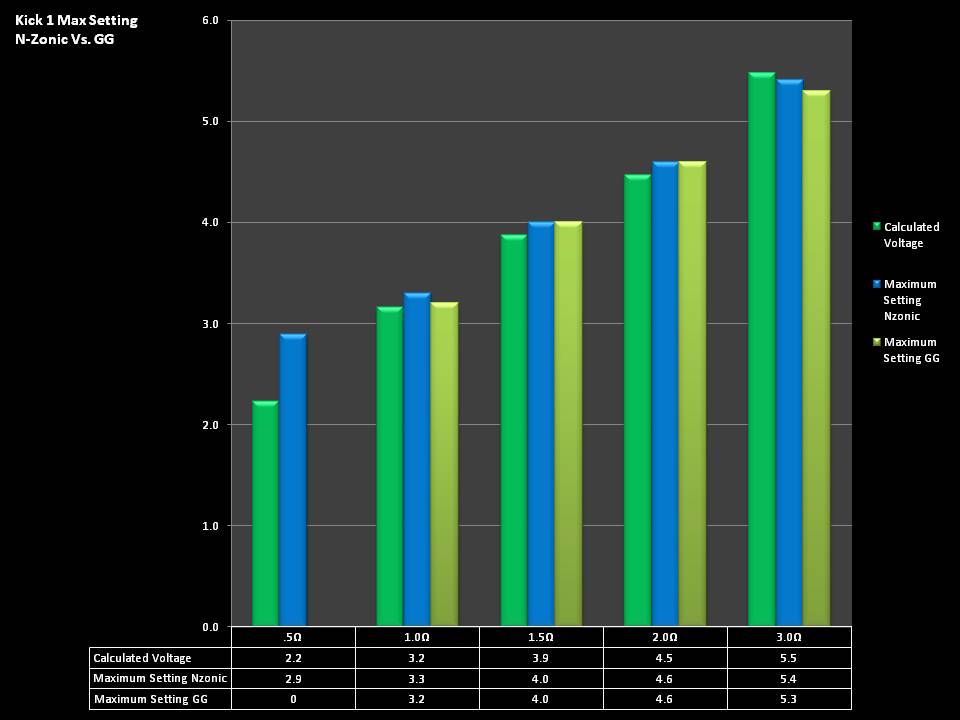This screenshot has height=720, width=960.
Task: Select the 3.0Ω column header in data table
Action: pos(789,637)
